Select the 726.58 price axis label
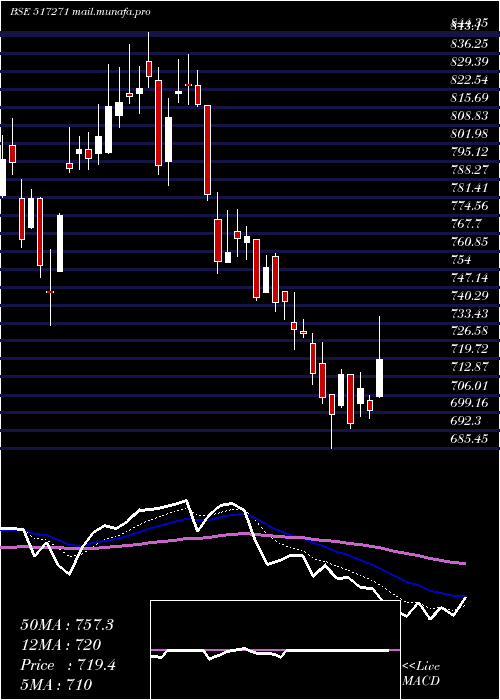 point(469,331)
